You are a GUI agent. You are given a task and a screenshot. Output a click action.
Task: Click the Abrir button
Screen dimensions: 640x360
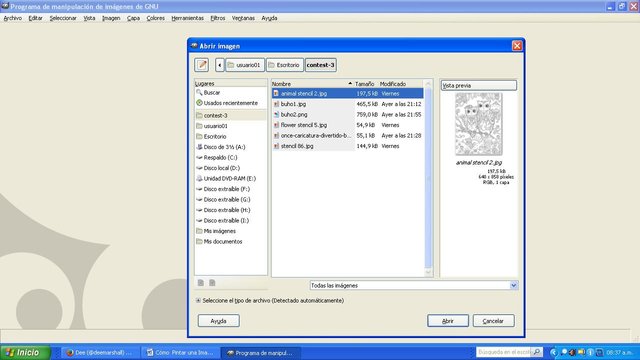pos(448,321)
